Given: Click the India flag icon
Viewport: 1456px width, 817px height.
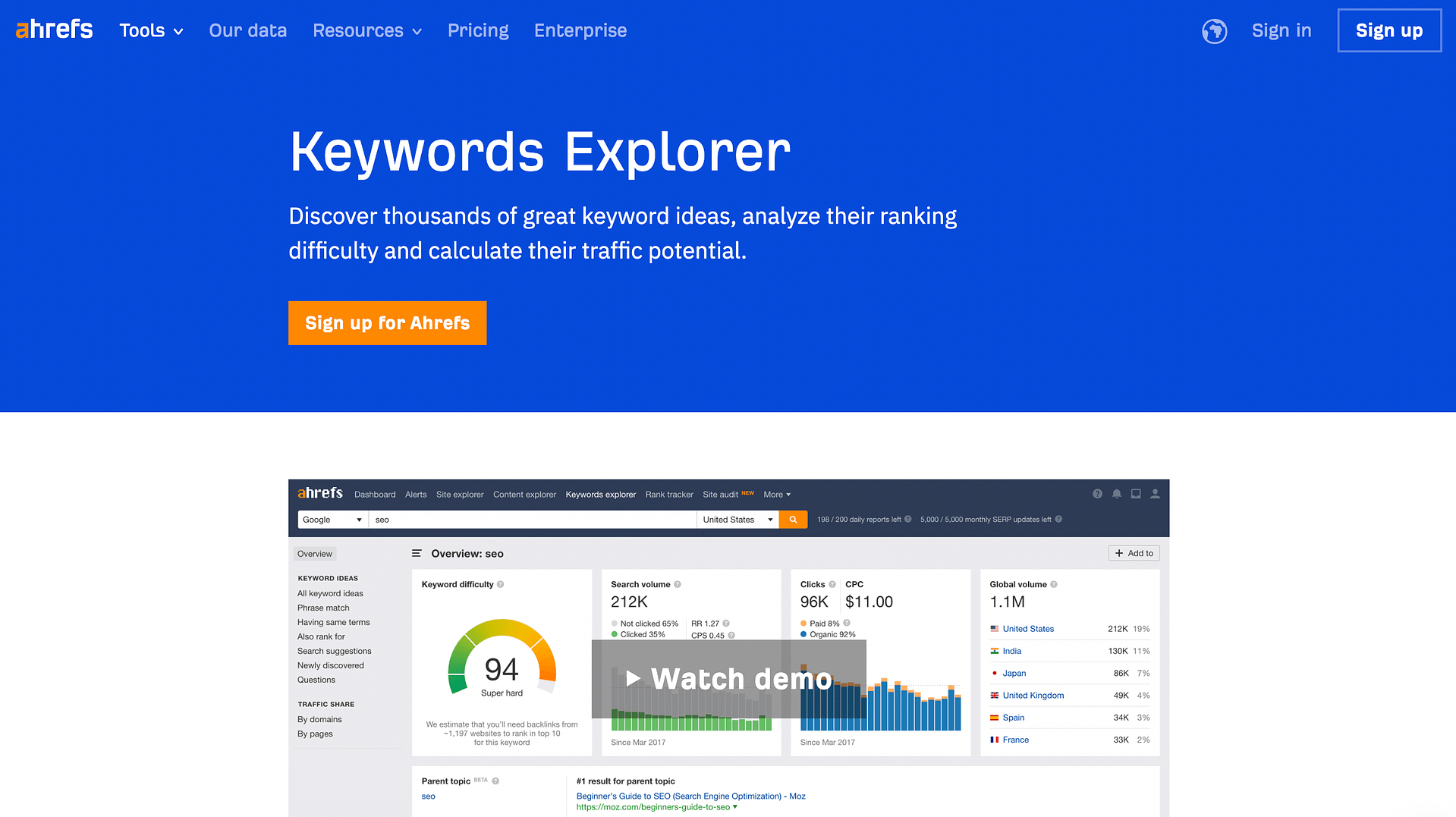Looking at the screenshot, I should [995, 651].
